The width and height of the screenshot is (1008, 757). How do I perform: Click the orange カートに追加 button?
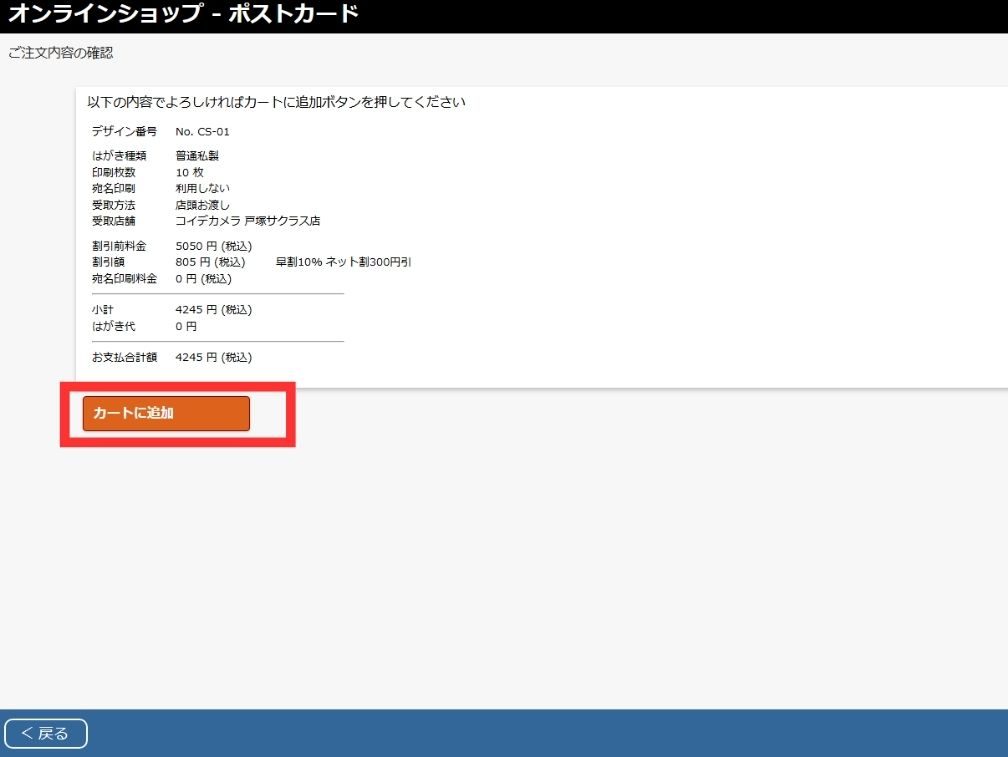(x=166, y=414)
